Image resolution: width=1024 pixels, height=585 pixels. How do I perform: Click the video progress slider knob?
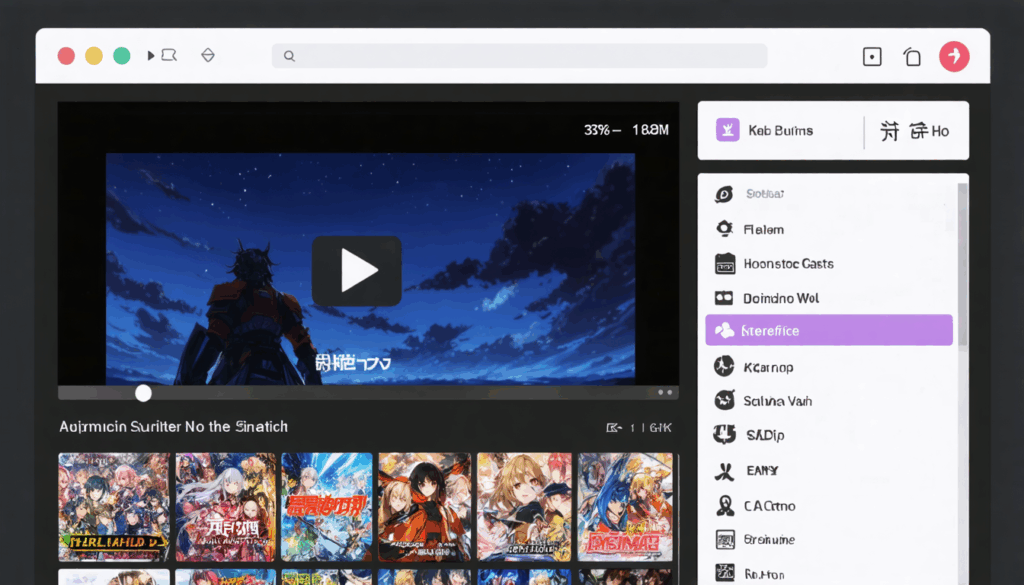click(144, 393)
